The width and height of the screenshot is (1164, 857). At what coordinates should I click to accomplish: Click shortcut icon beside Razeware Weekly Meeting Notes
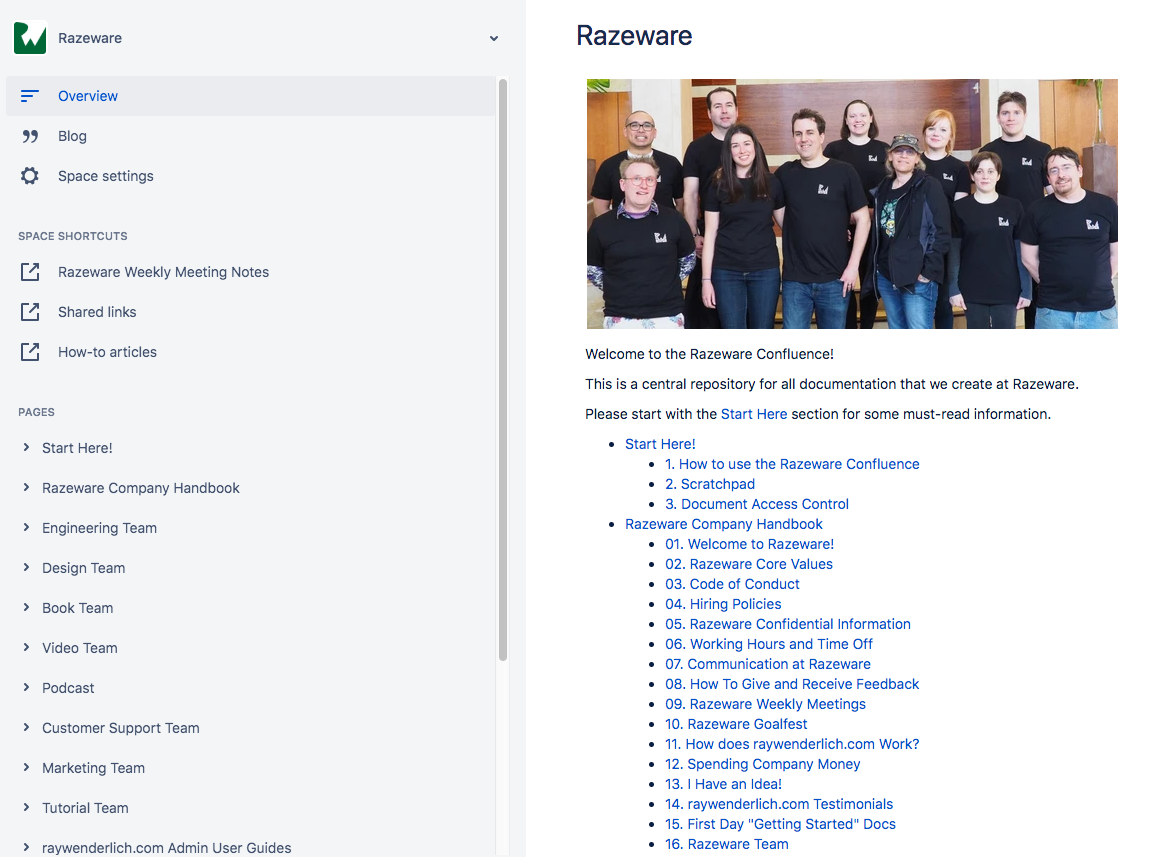[x=30, y=272]
